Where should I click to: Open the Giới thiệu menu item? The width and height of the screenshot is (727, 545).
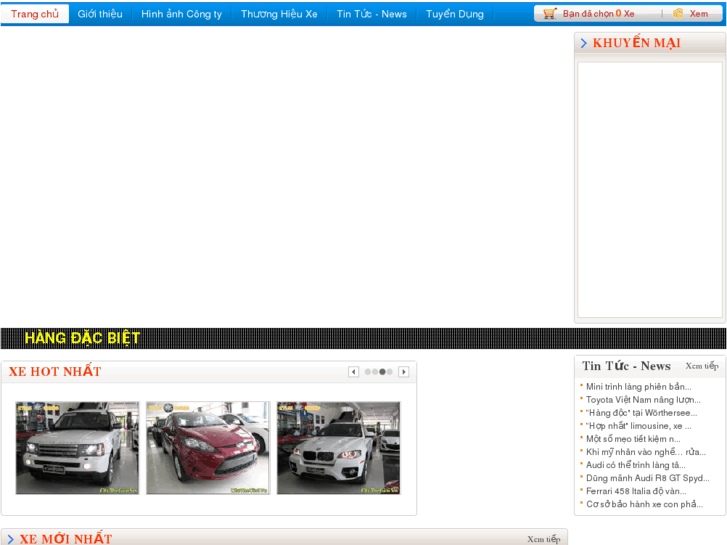click(x=100, y=14)
